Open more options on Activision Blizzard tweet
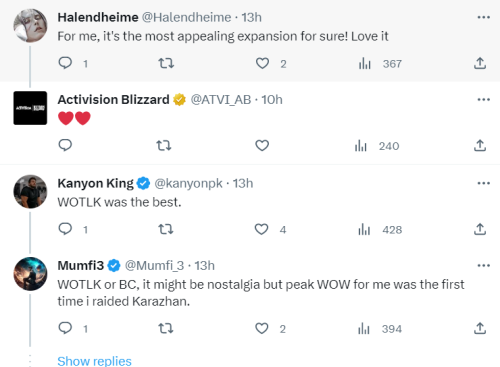 pyautogui.click(x=483, y=100)
